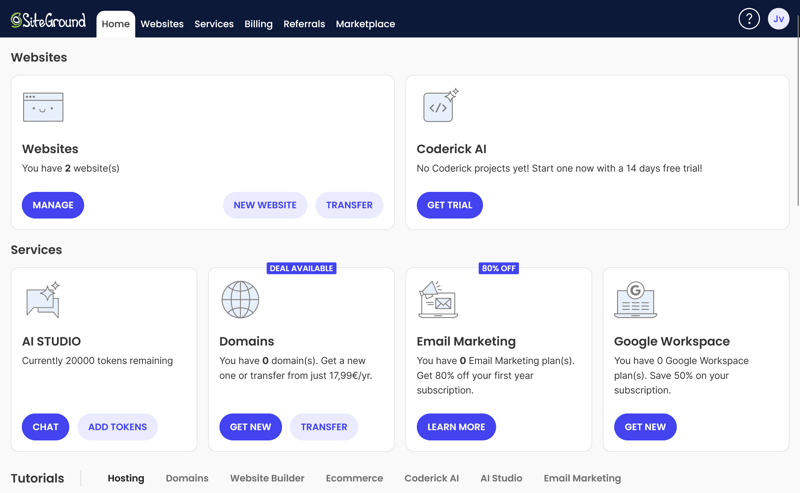This screenshot has height=493, width=800.
Task: Click LEARN MORE for Email Marketing
Action: (x=456, y=427)
